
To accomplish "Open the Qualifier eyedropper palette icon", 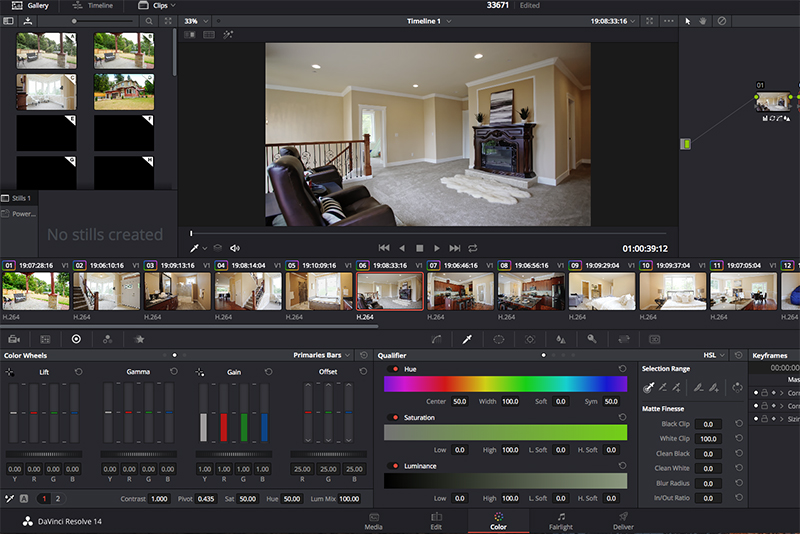I will click(x=467, y=339).
